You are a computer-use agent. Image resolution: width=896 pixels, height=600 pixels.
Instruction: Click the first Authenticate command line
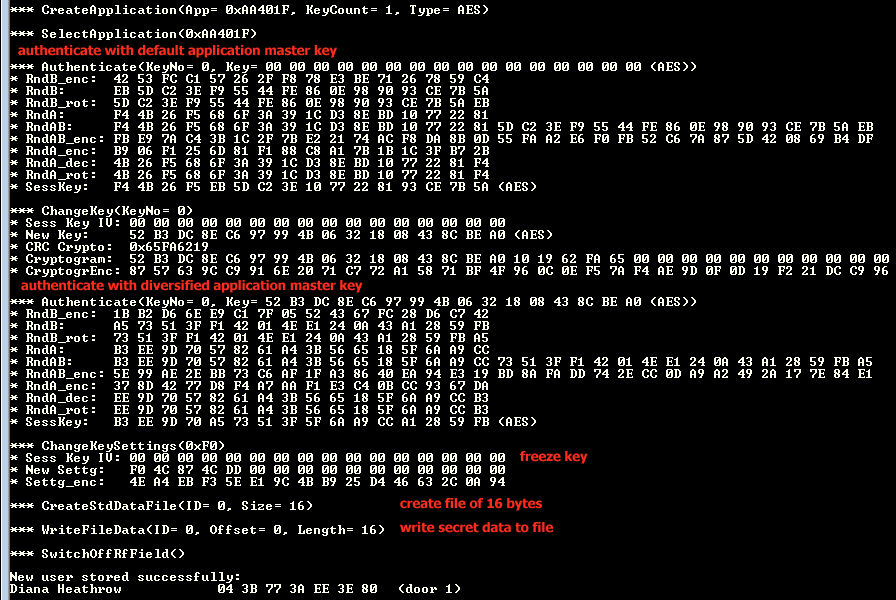pos(354,67)
